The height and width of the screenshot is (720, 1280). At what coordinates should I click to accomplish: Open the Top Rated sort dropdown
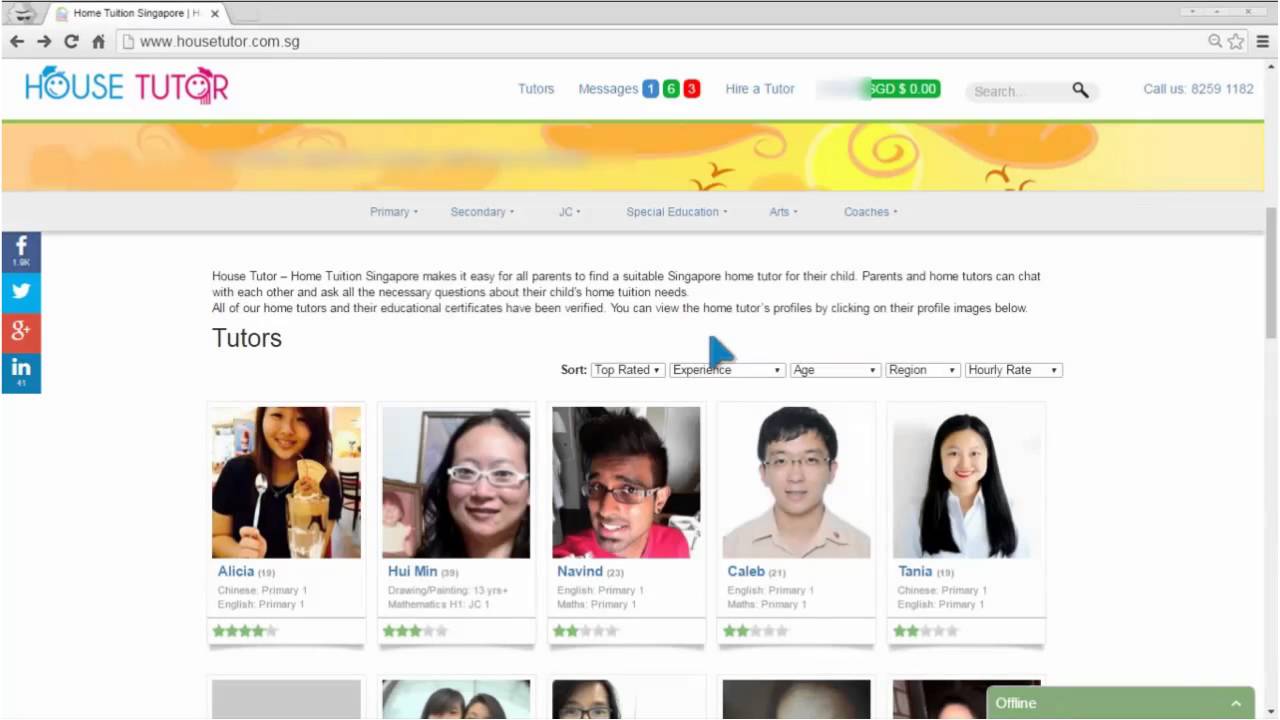pos(627,370)
